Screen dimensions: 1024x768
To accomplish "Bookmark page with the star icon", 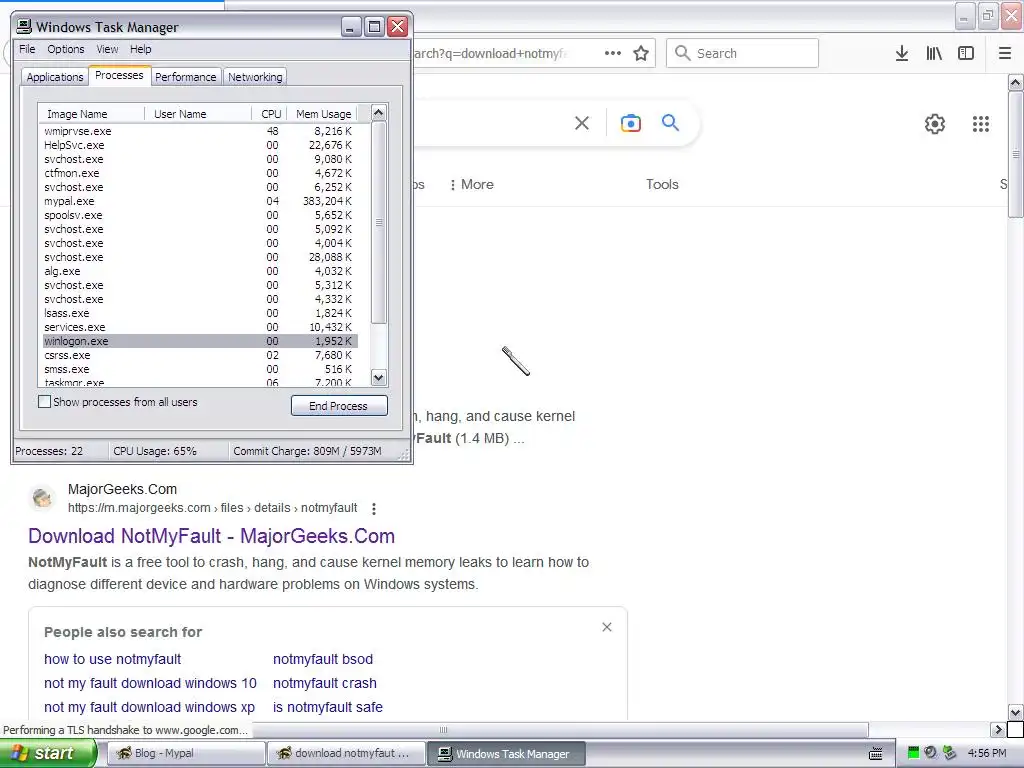I will click(x=641, y=54).
